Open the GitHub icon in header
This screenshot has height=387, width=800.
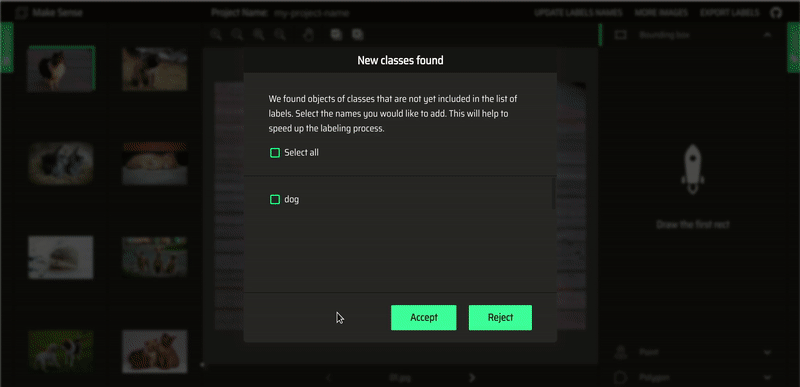[x=776, y=13]
